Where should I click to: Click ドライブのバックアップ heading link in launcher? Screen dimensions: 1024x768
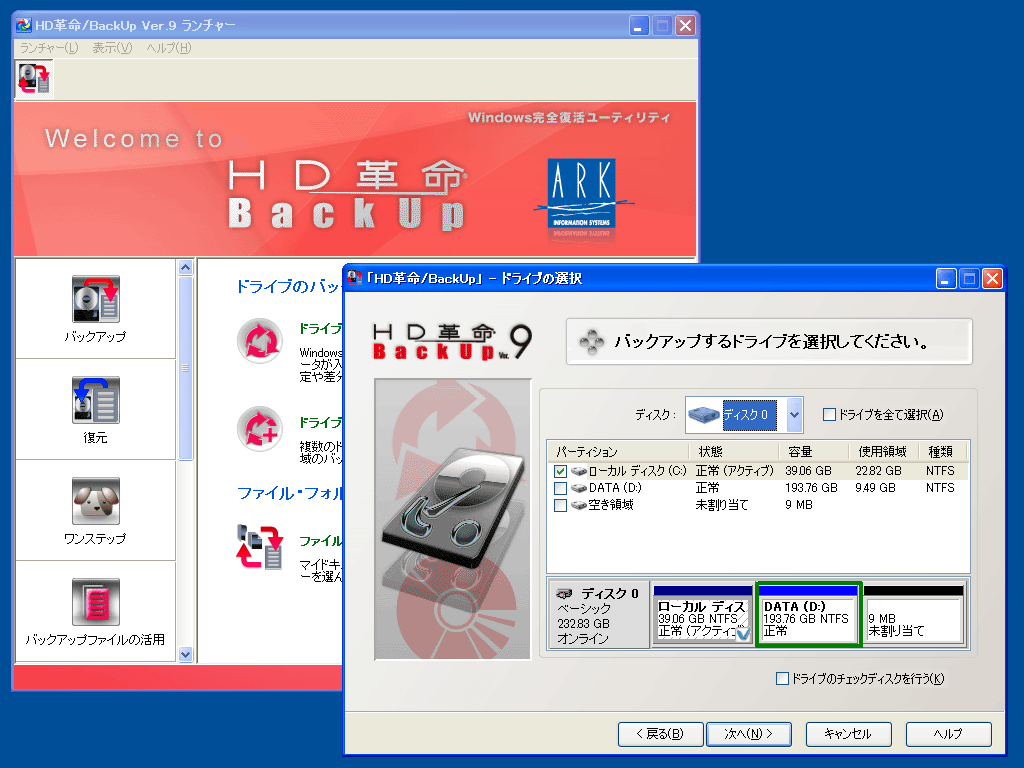pyautogui.click(x=289, y=286)
